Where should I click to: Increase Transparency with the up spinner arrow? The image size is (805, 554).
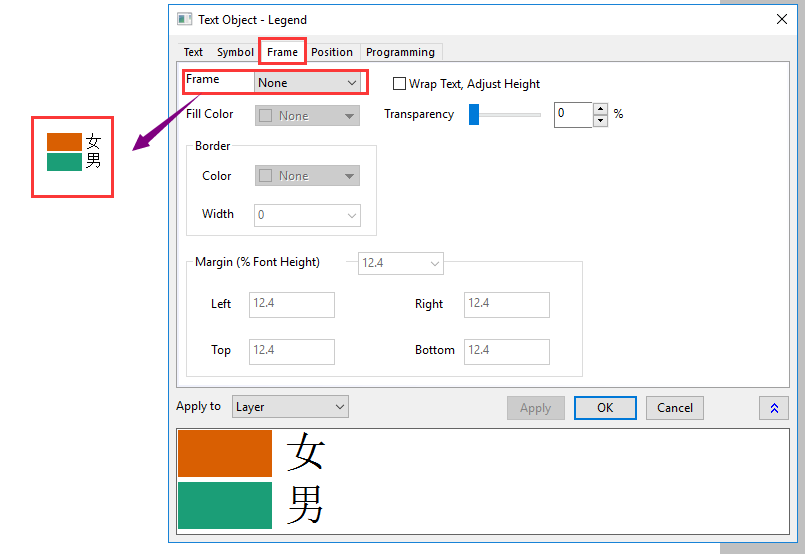(x=600, y=109)
